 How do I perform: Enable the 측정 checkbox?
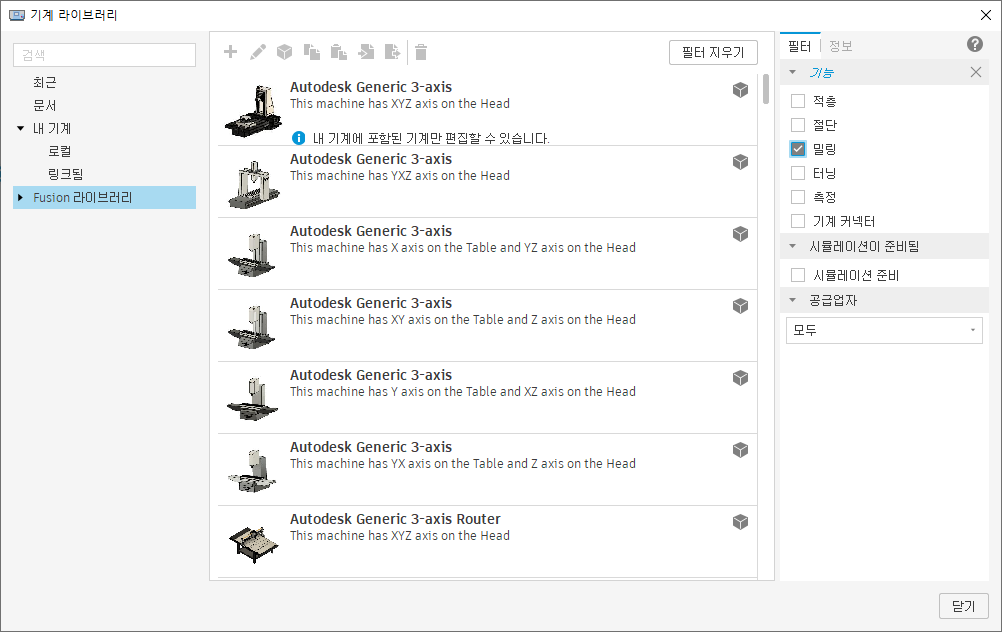pos(798,197)
